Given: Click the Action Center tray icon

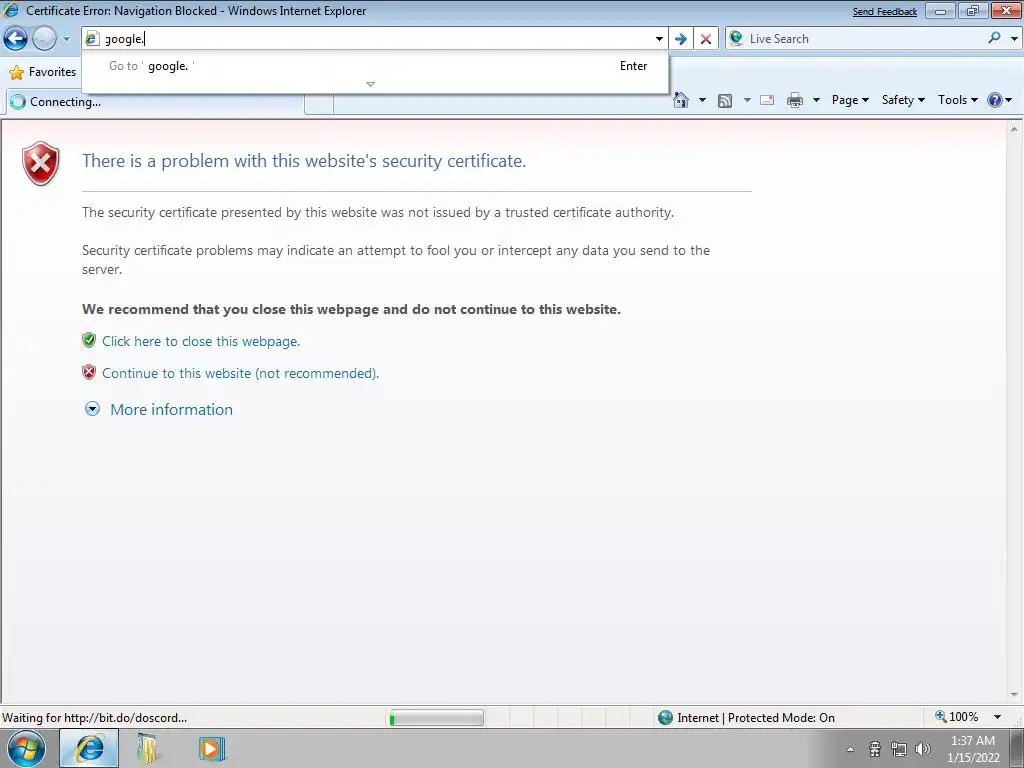Looking at the screenshot, I should (x=875, y=749).
